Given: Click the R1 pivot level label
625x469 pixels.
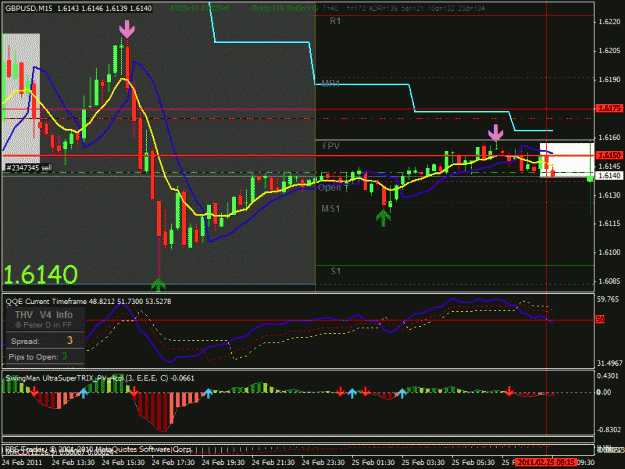Looking at the screenshot, I should tap(335, 21).
